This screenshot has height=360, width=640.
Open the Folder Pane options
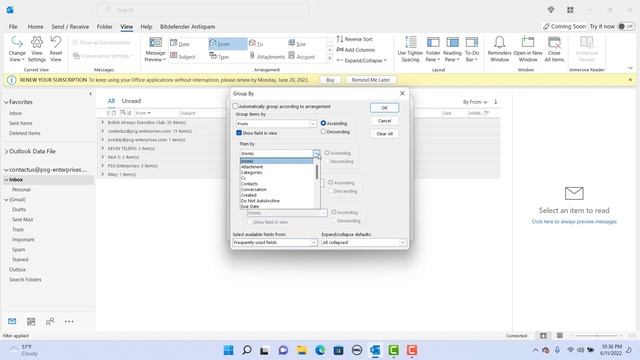(433, 49)
